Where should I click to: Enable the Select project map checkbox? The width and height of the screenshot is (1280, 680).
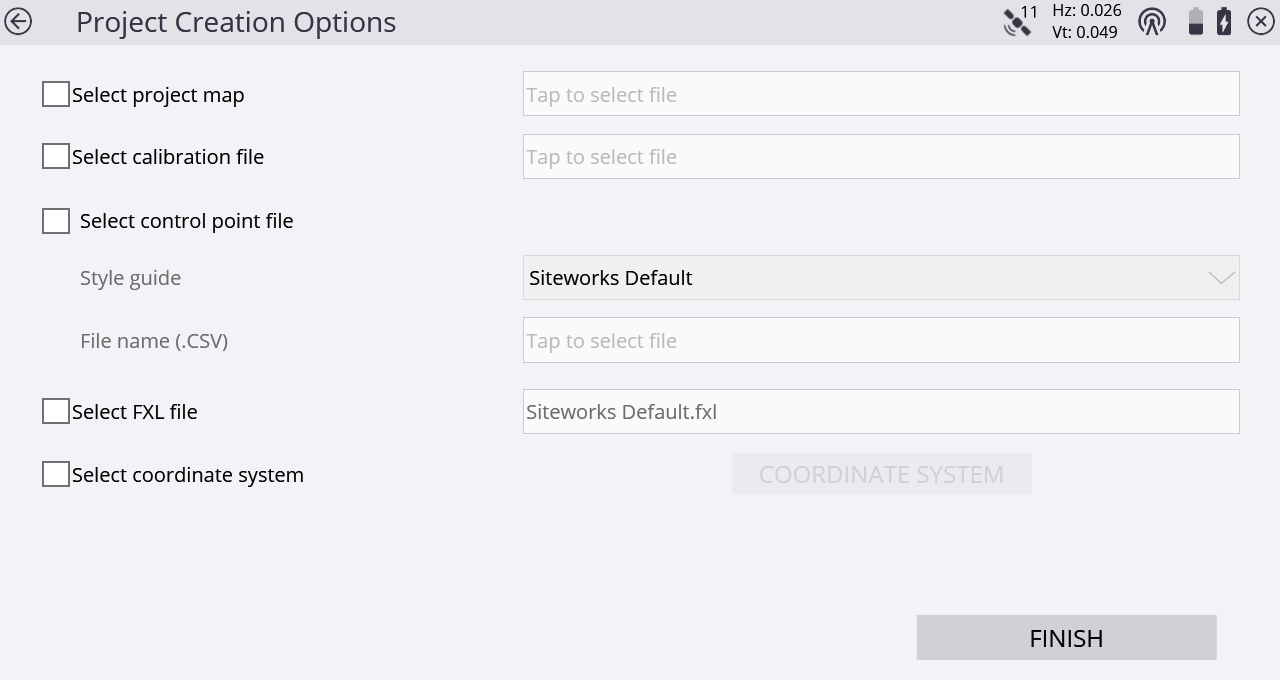click(56, 95)
